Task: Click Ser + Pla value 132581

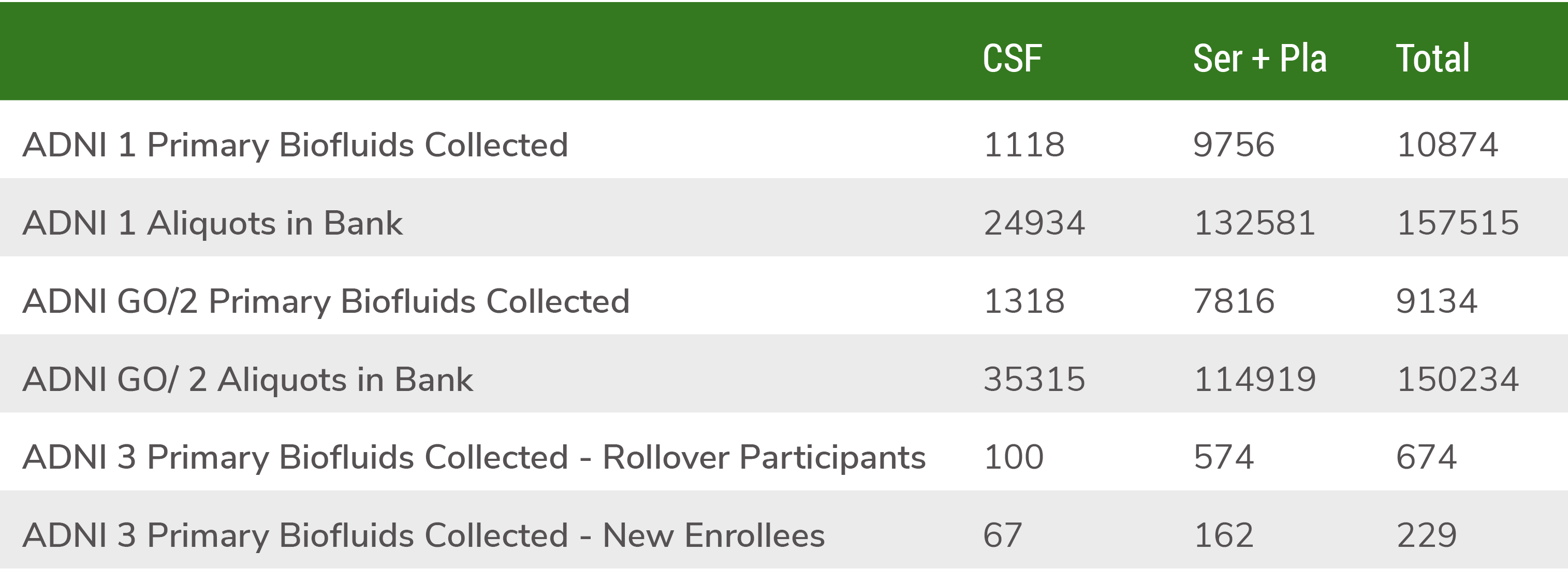Action: tap(1254, 223)
